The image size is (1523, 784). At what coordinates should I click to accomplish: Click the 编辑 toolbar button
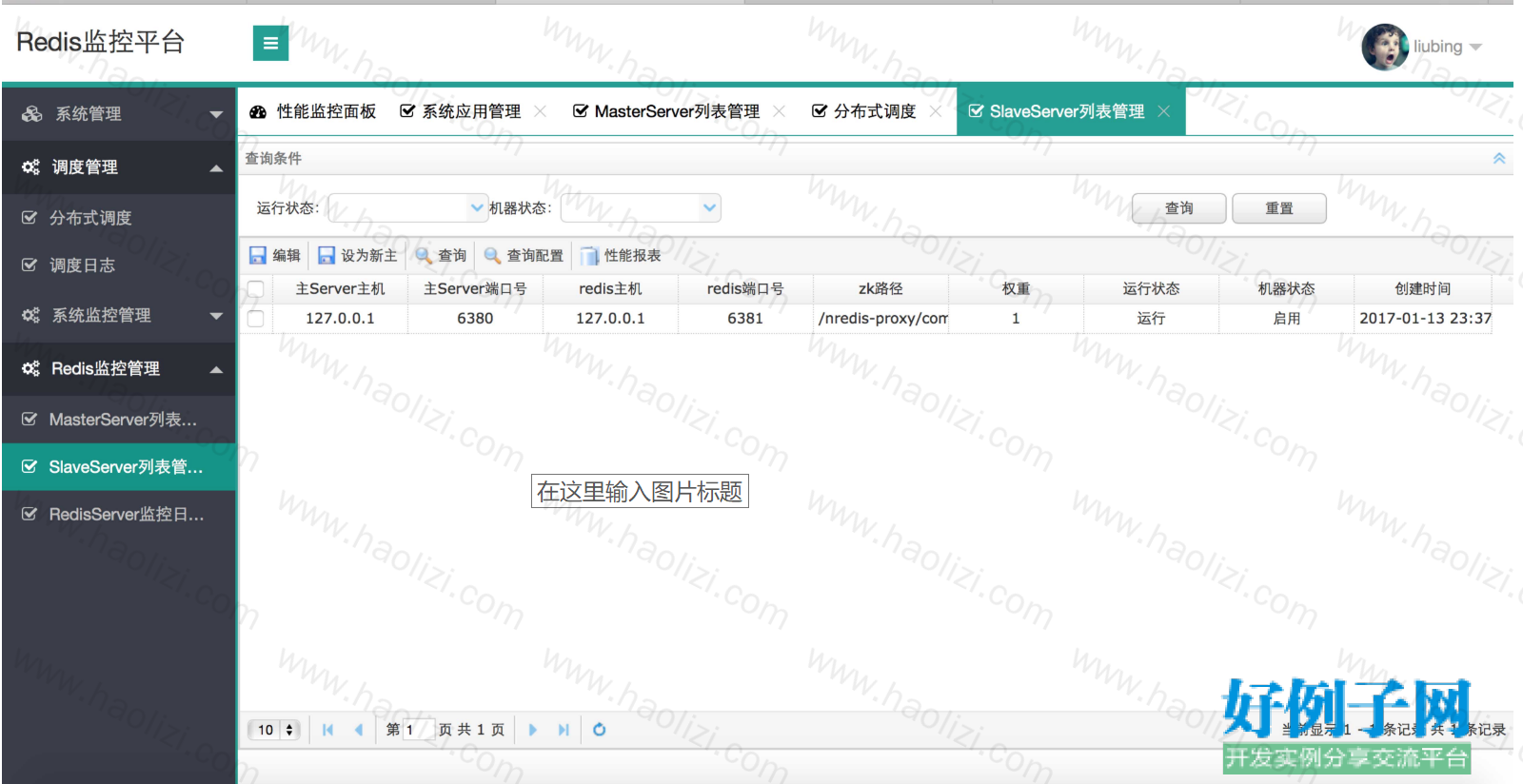(275, 255)
